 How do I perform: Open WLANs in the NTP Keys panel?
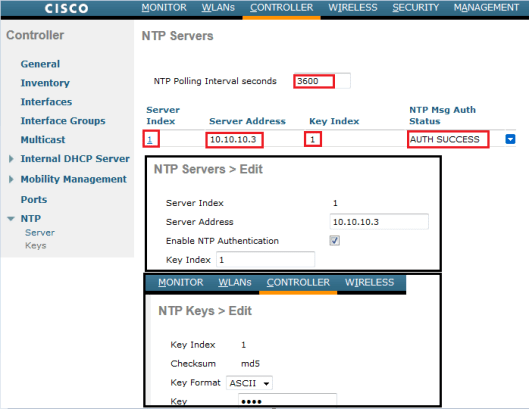(x=234, y=282)
